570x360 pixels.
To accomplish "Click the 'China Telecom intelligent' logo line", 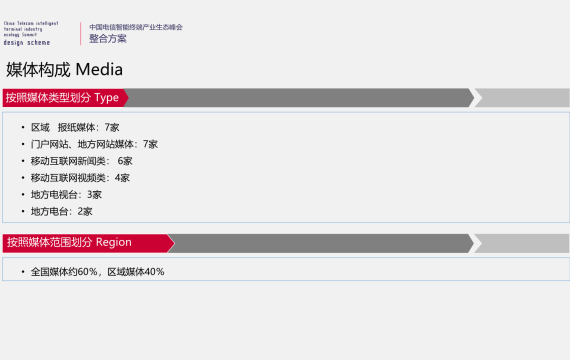I will pos(31,23).
